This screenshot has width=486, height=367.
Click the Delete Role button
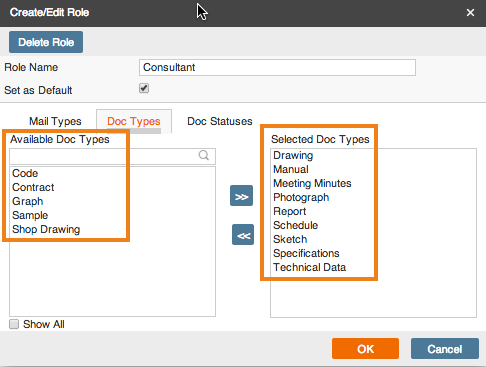click(46, 42)
